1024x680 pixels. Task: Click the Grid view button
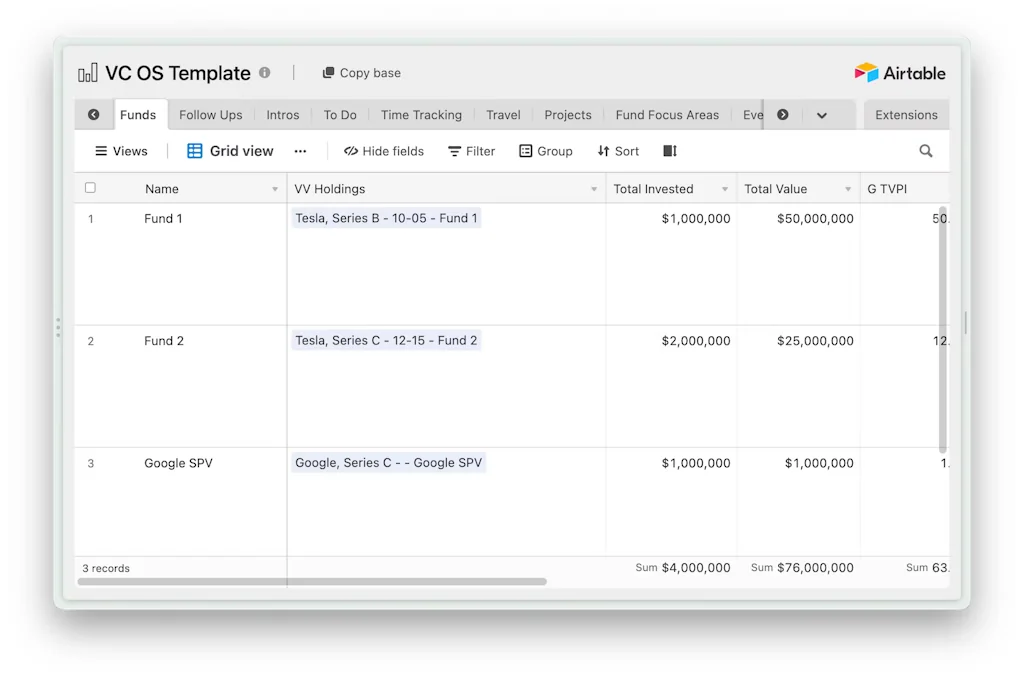(231, 151)
